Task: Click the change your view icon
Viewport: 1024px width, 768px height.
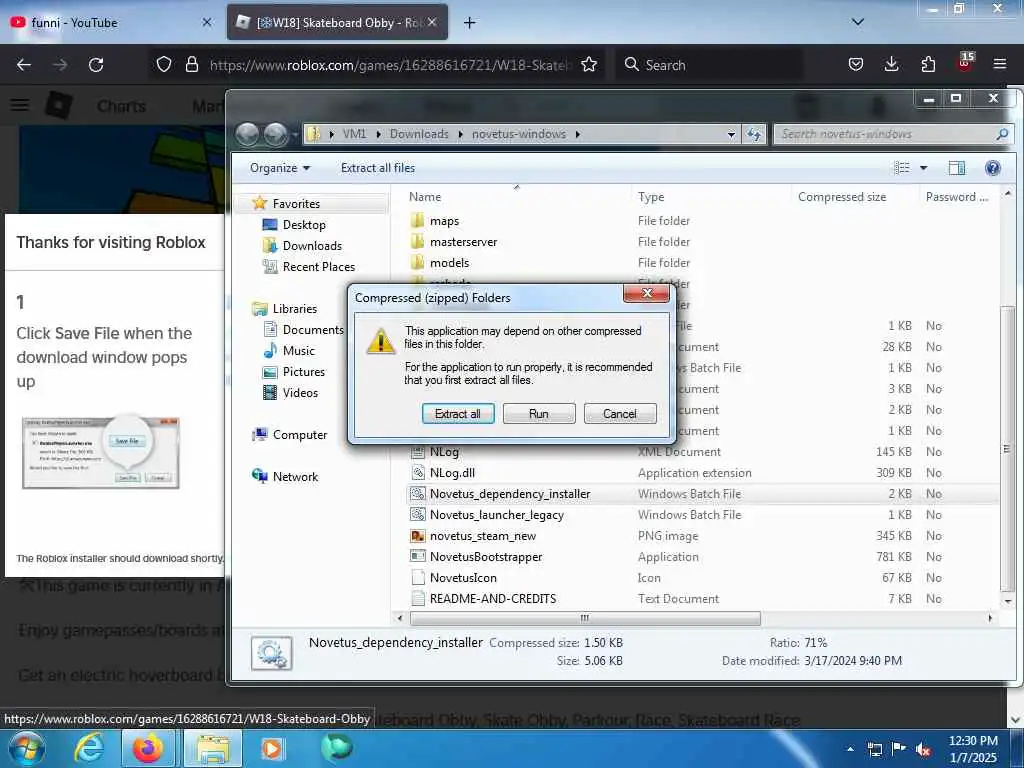Action: pyautogui.click(x=902, y=168)
